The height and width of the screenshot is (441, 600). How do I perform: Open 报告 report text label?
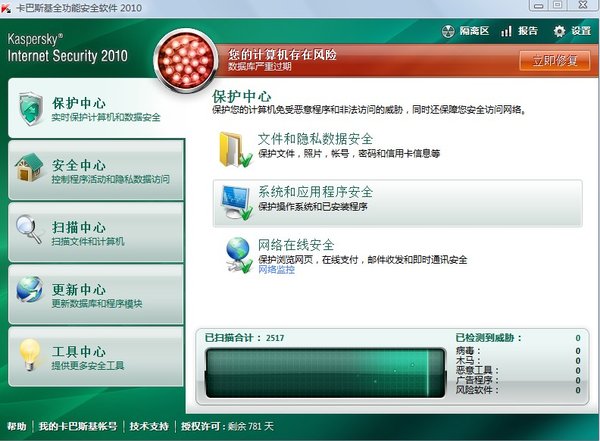[x=528, y=31]
